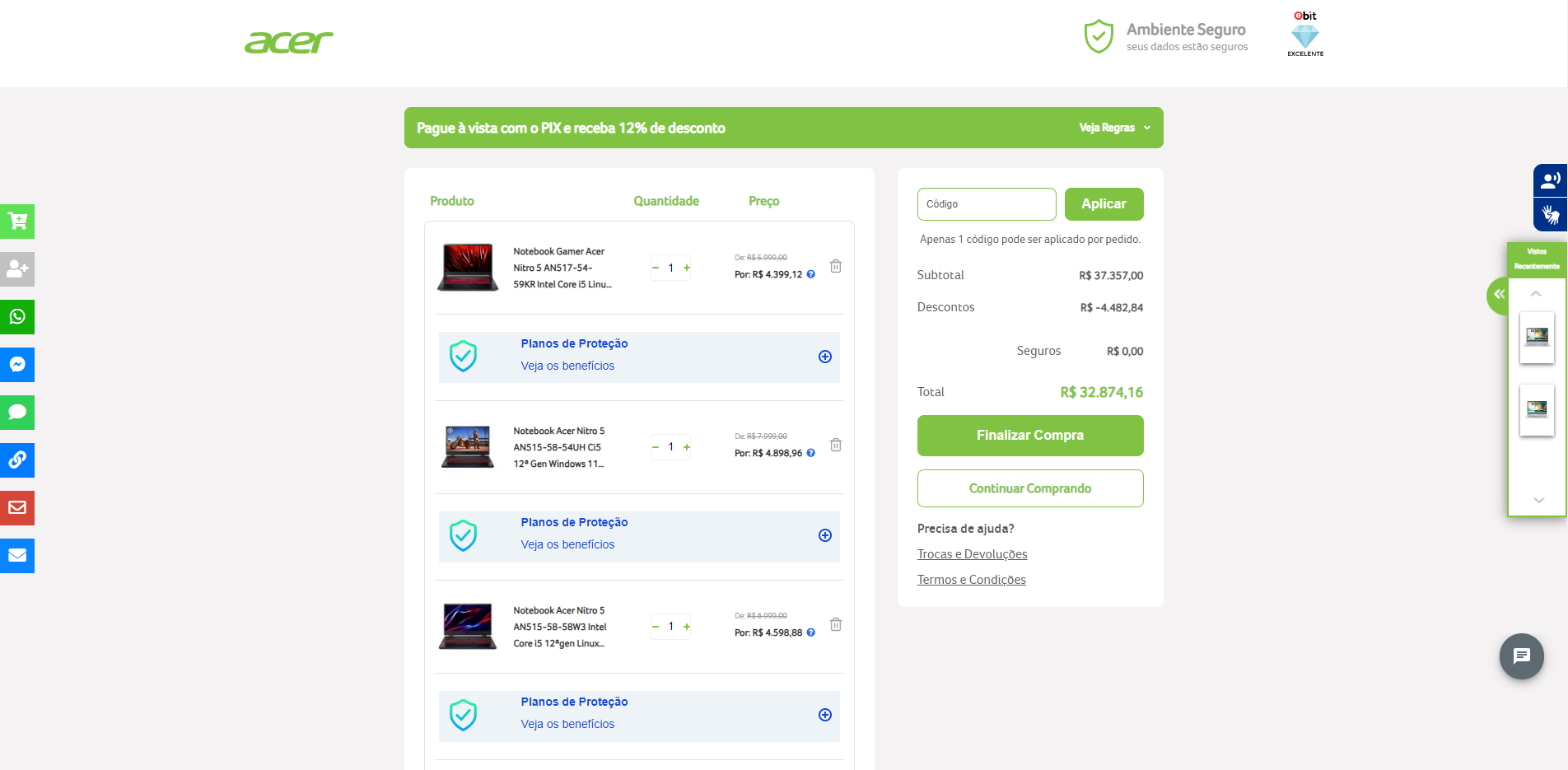Focus the Código coupon input field

tap(987, 204)
